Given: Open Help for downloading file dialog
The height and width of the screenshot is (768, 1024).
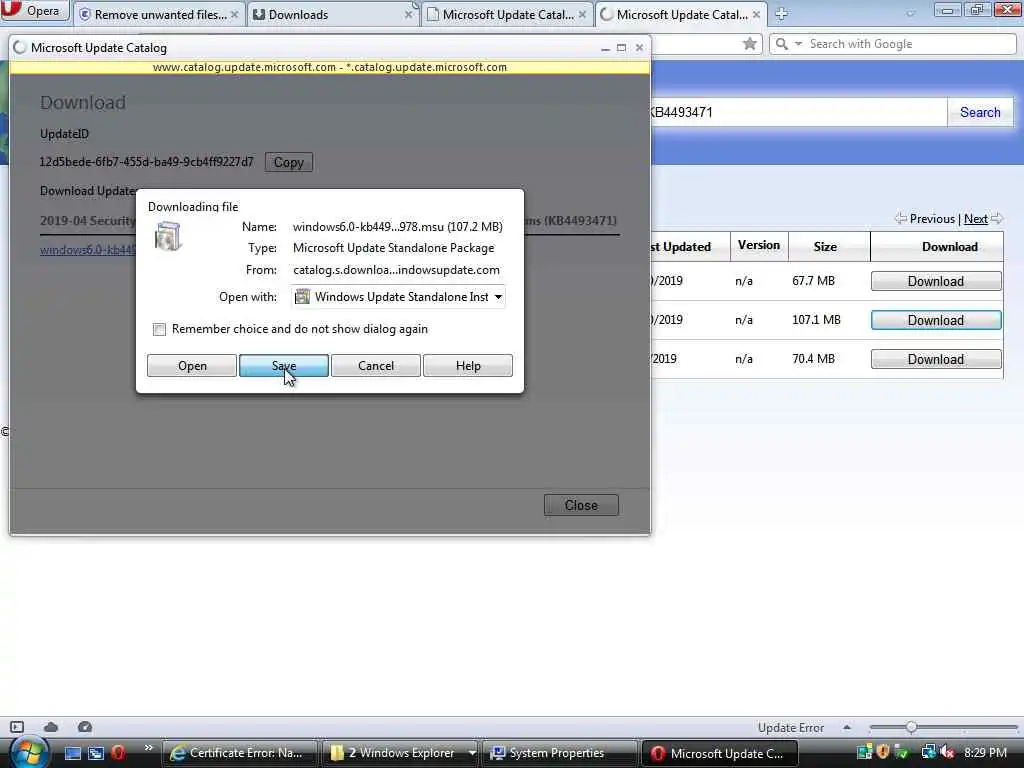Looking at the screenshot, I should coord(468,366).
